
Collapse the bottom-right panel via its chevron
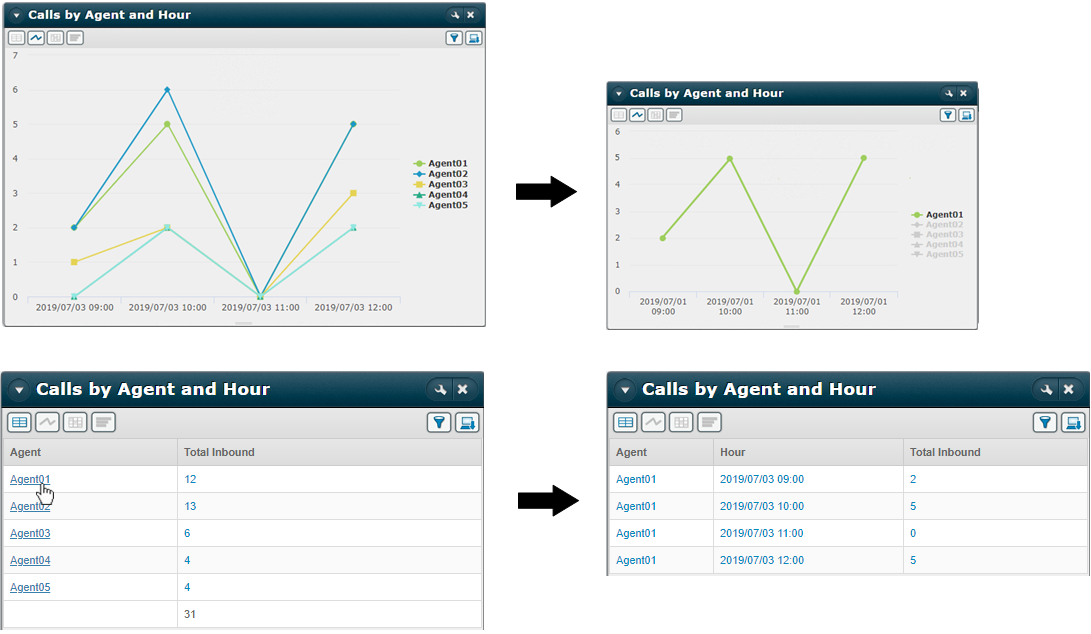coord(623,389)
